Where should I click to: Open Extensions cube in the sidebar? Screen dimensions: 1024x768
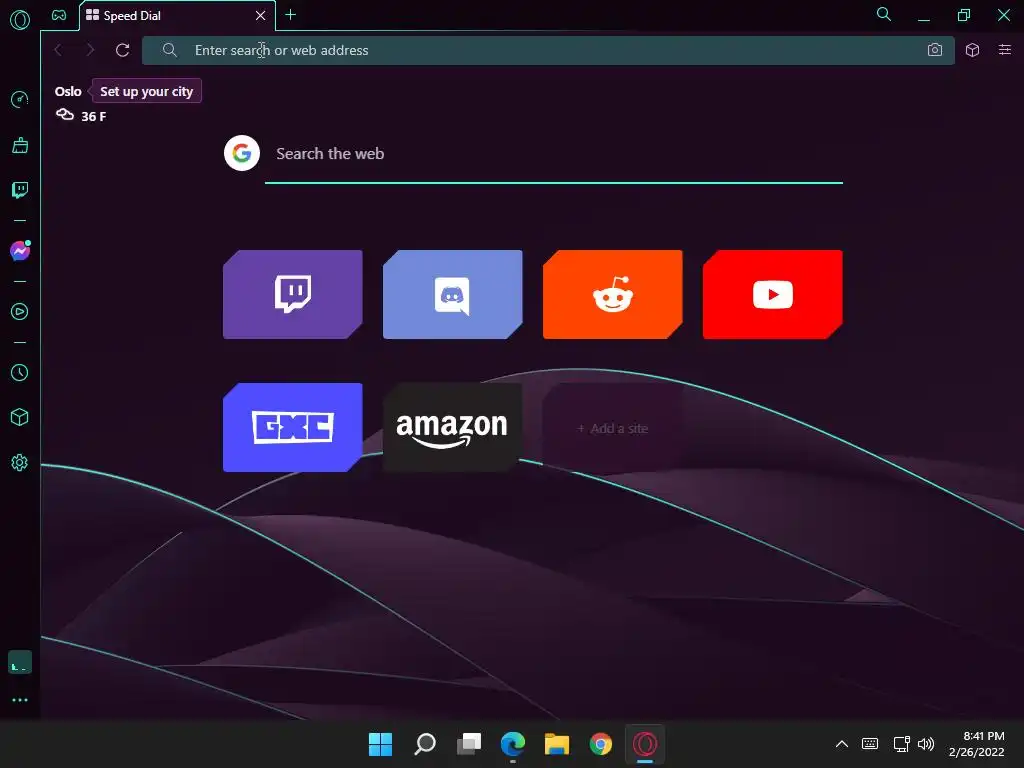click(x=20, y=417)
